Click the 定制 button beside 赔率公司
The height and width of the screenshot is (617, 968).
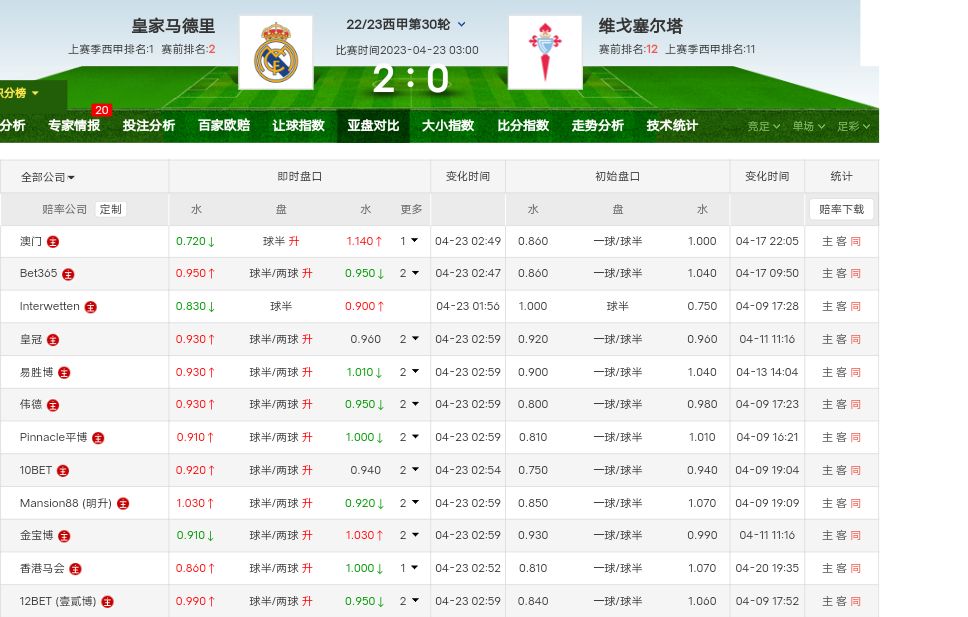click(x=110, y=209)
